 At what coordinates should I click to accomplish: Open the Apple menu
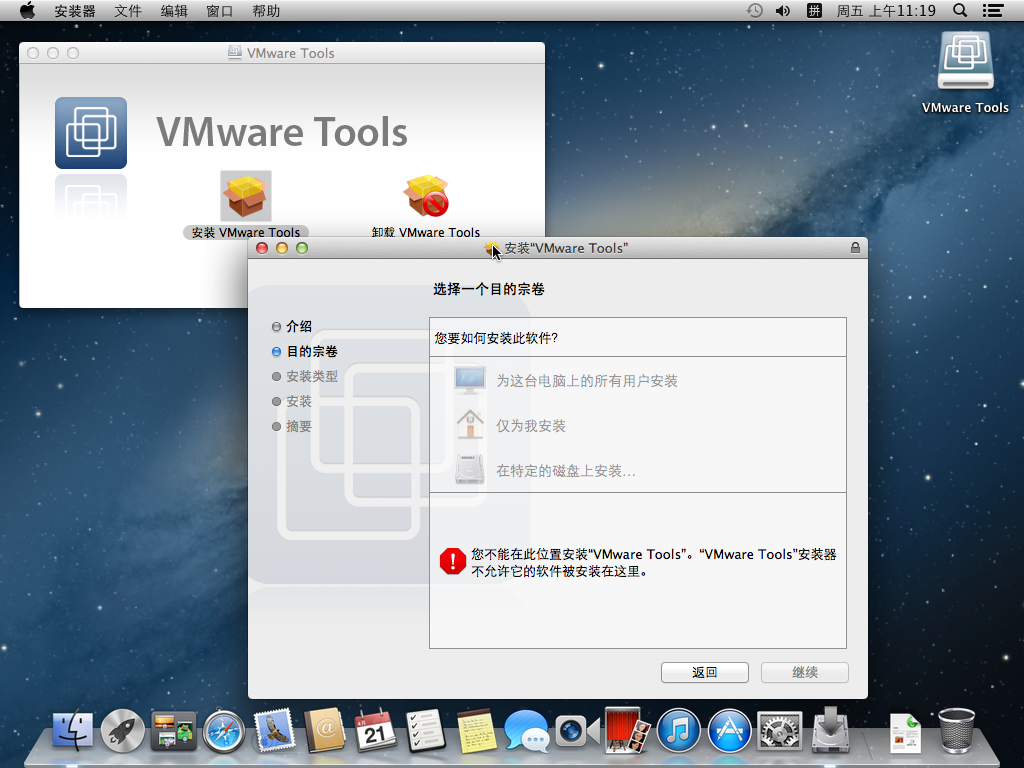click(x=27, y=10)
